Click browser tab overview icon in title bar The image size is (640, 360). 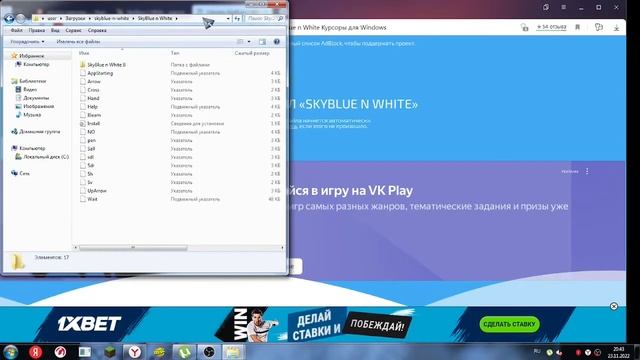546,7
